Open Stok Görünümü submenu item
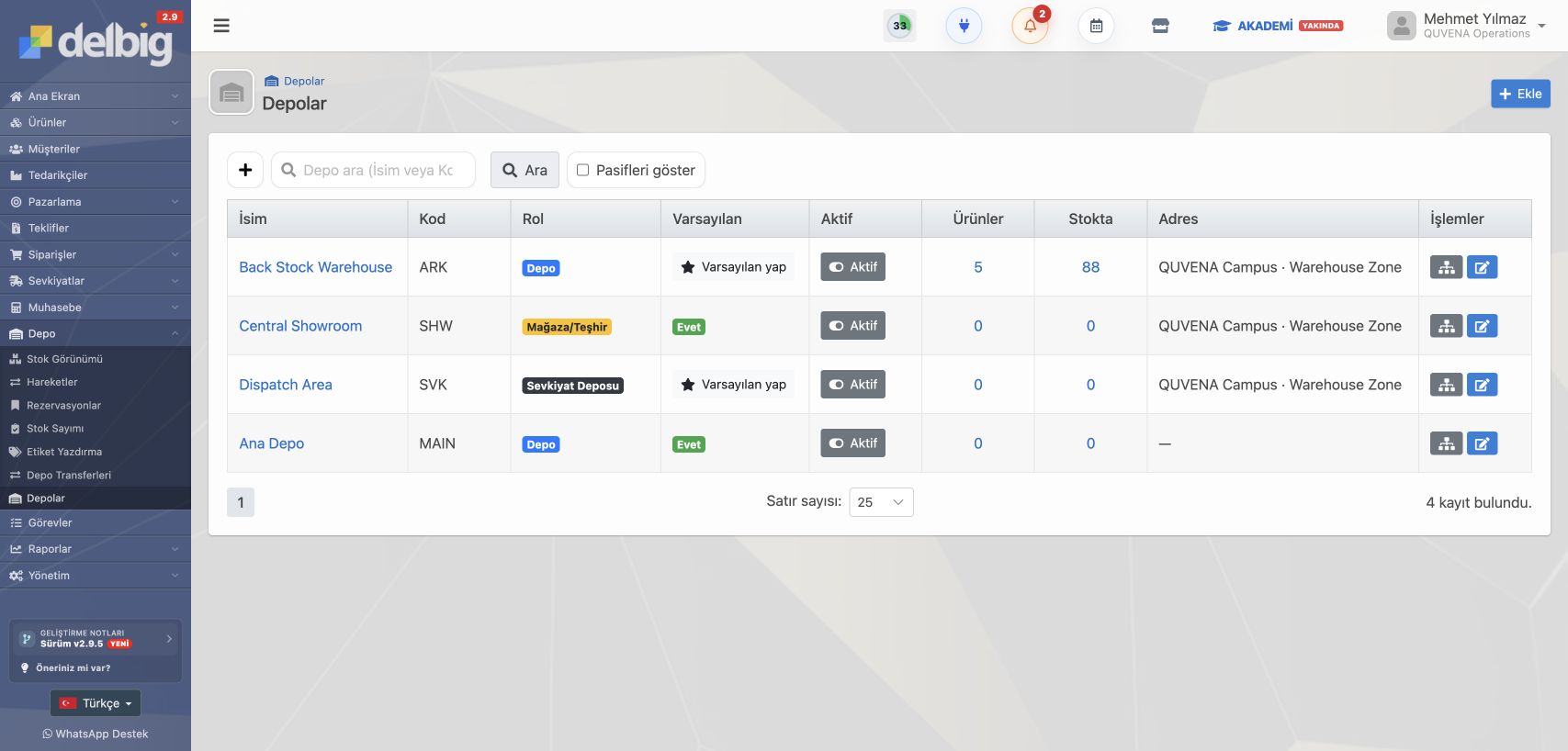The image size is (1568, 751). tap(96, 359)
